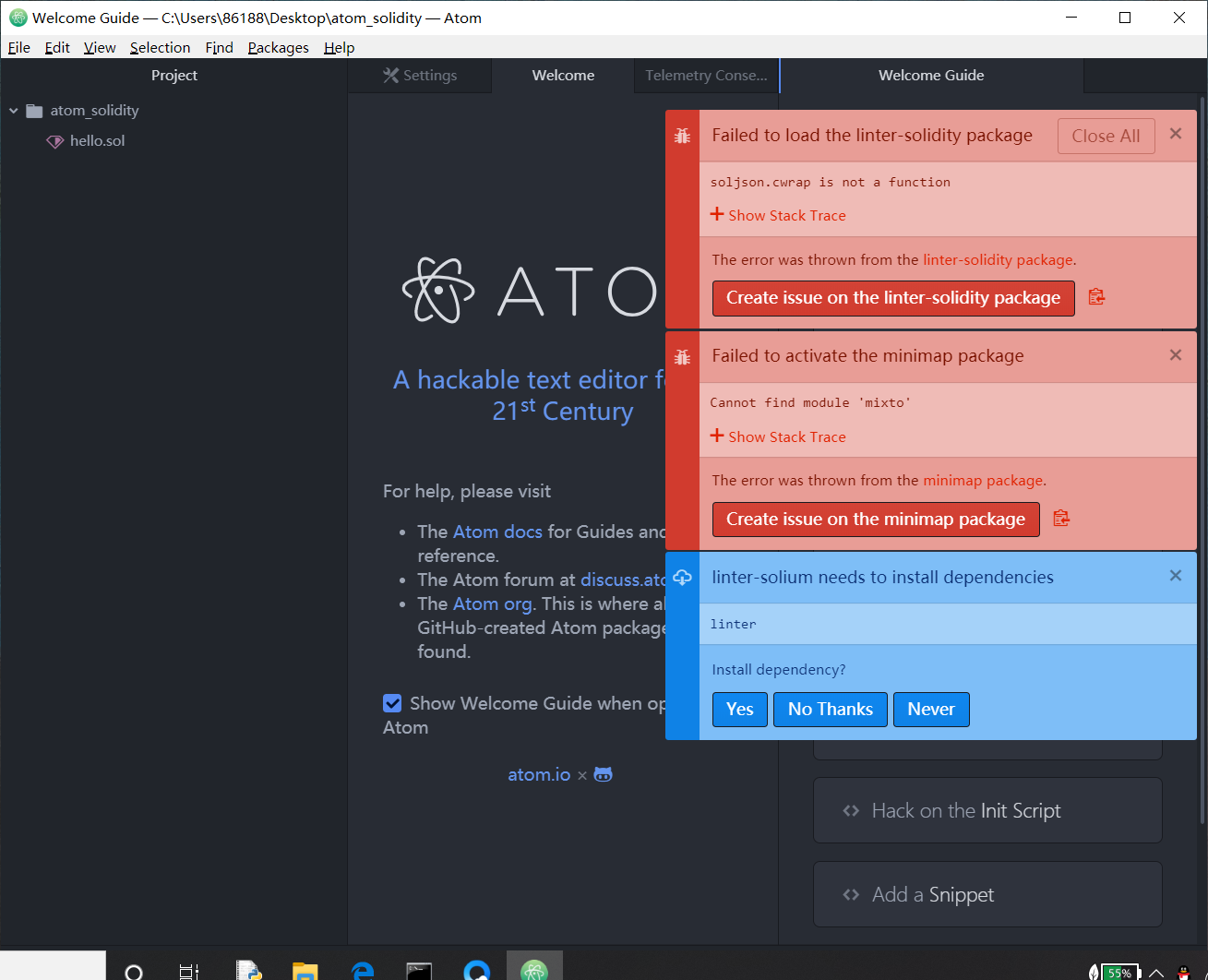Click the linter-solidity package link

998,260
